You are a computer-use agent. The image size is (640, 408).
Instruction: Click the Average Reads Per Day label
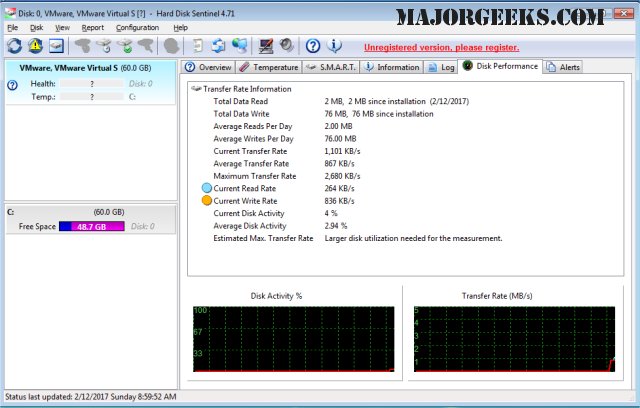(x=253, y=126)
